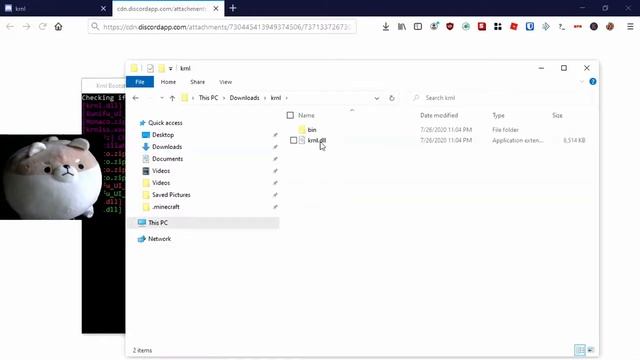Select Saved Pictures in navigation pane

coord(171,195)
